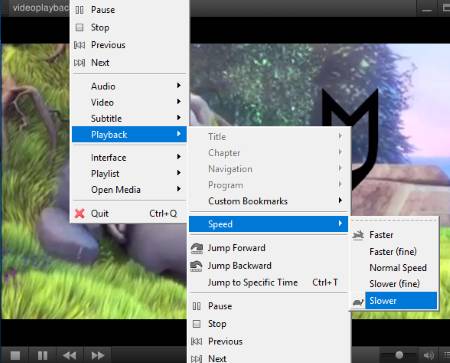This screenshot has width=450, height=363.
Task: Choose Jump Backward in Playback submenu
Action: pos(269,265)
